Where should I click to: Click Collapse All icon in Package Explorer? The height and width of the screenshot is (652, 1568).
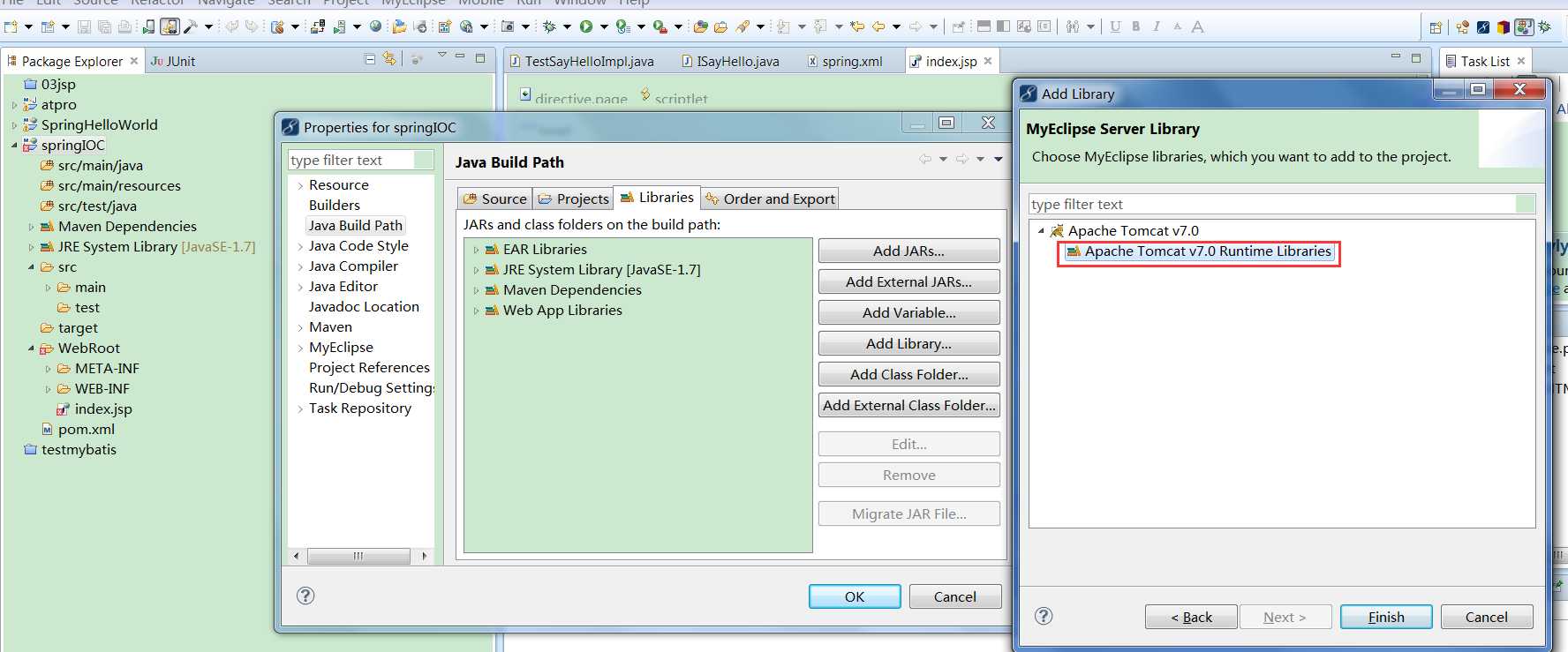370,59
